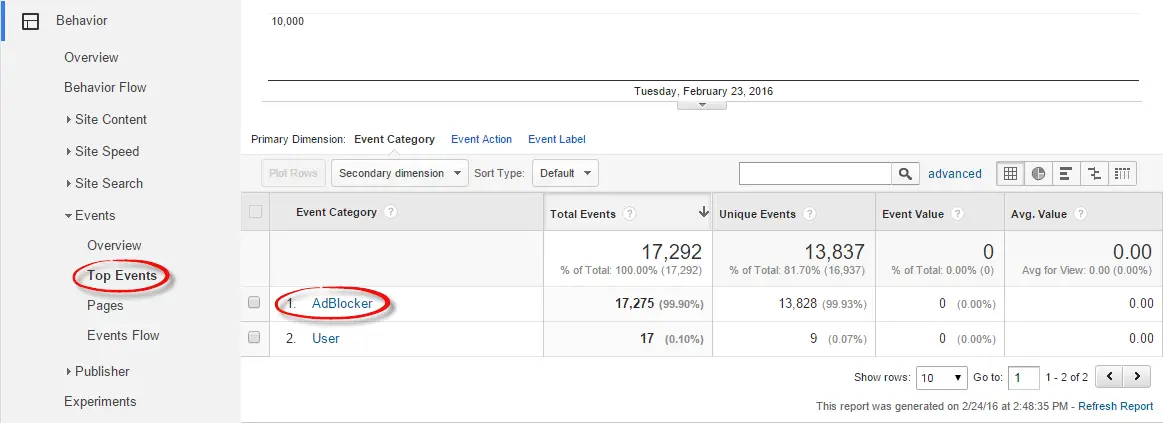1163x423 pixels.
Task: Select the pivot table view icon
Action: [1122, 173]
